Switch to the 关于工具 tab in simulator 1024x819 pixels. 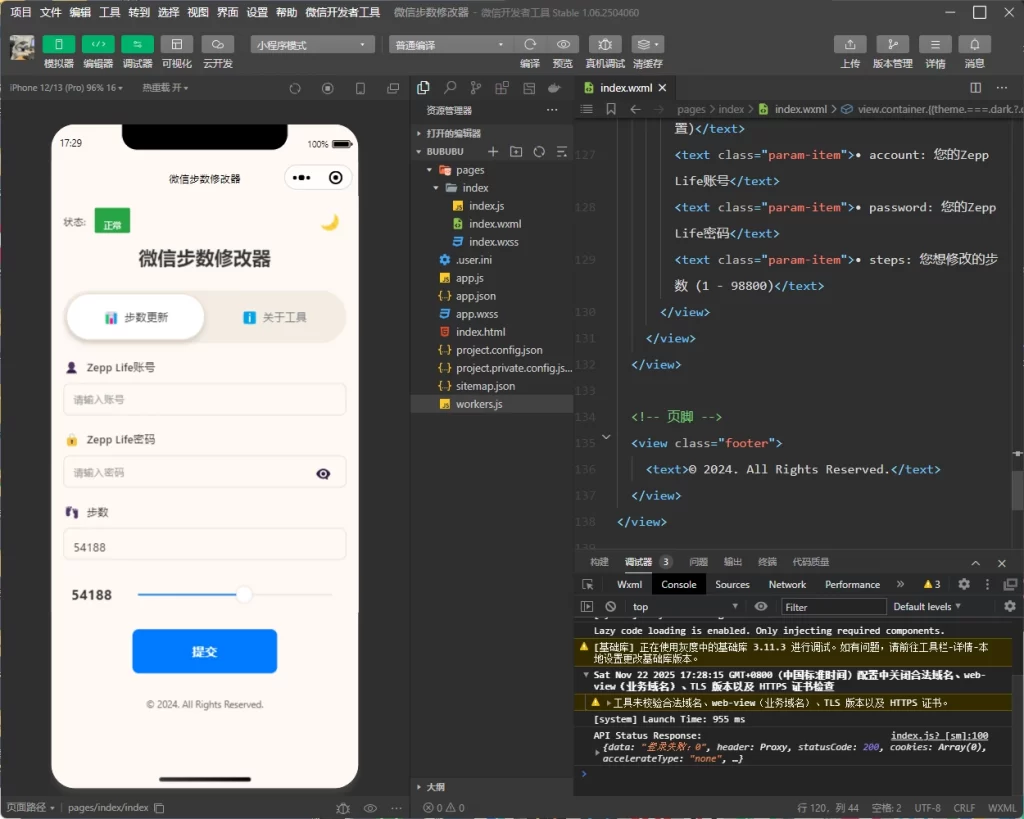tap(277, 316)
